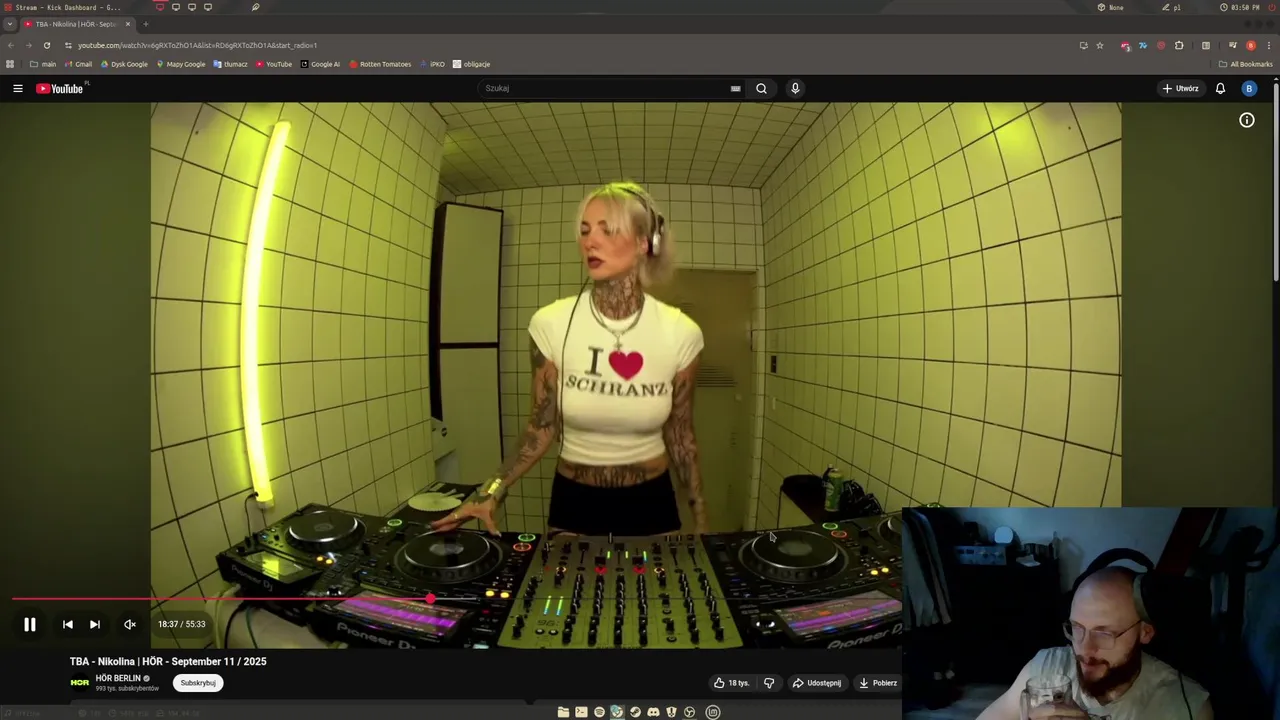This screenshot has width=1280, height=720.
Task: Open the Dysk Google bookmark
Action: point(124,64)
